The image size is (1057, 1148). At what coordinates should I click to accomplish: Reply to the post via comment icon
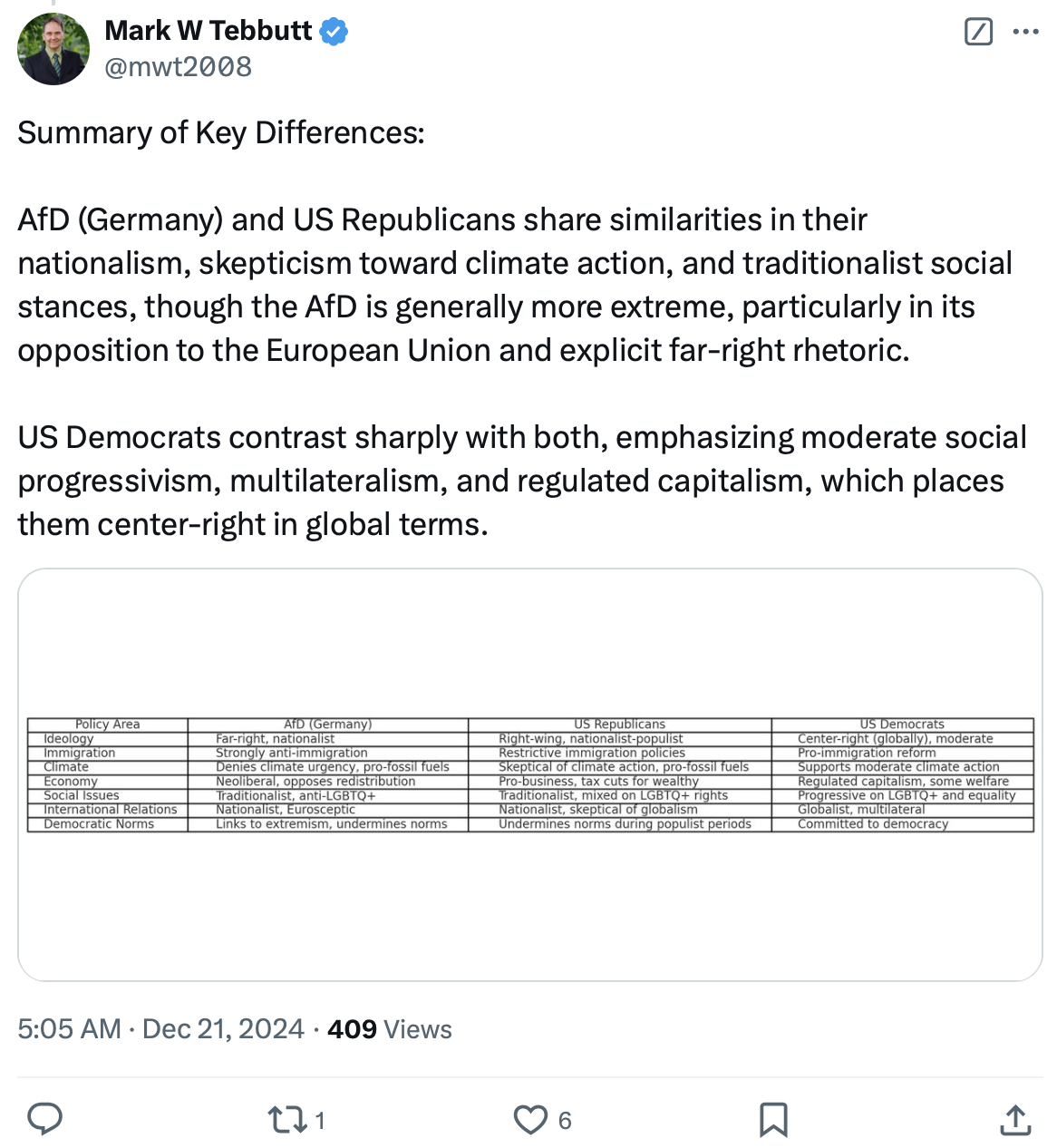pos(44,1120)
